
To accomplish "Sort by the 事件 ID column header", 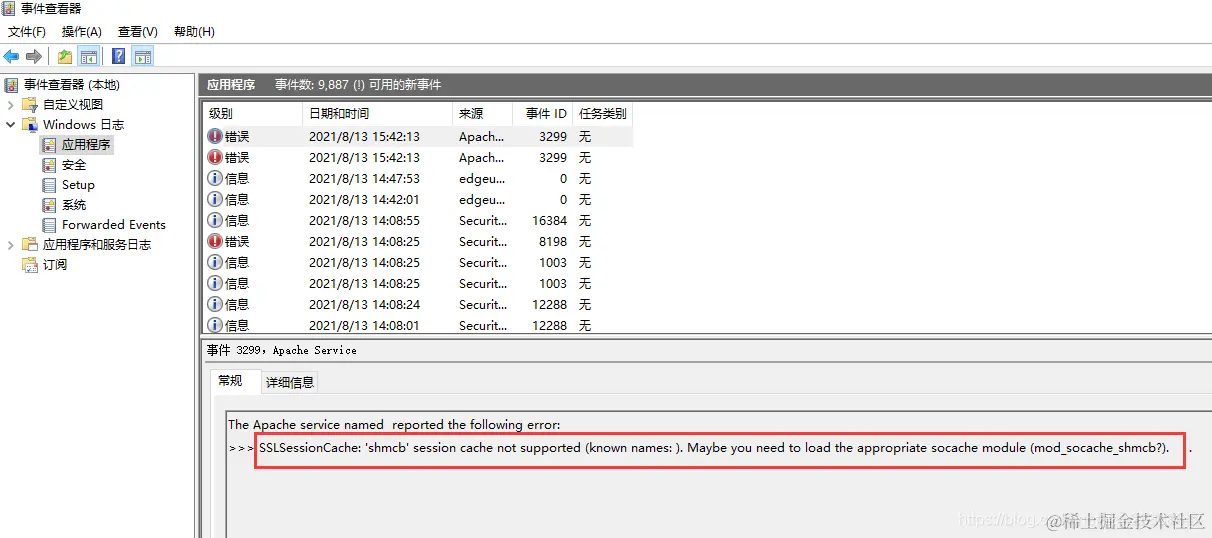I will tap(542, 114).
